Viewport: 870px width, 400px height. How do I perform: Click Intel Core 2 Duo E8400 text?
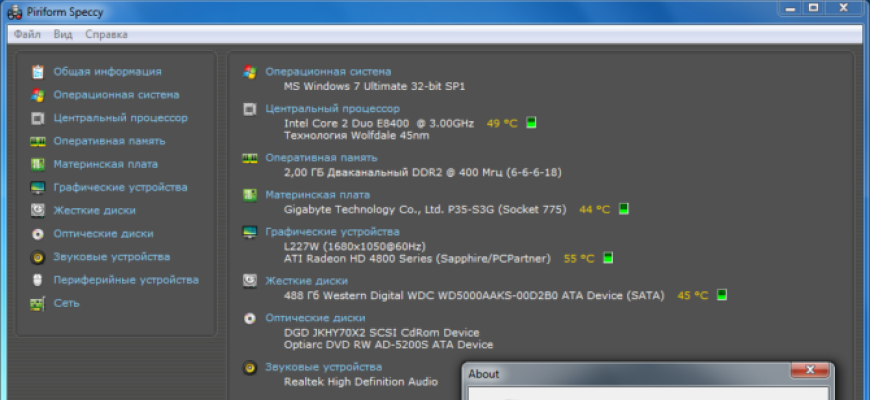click(379, 123)
